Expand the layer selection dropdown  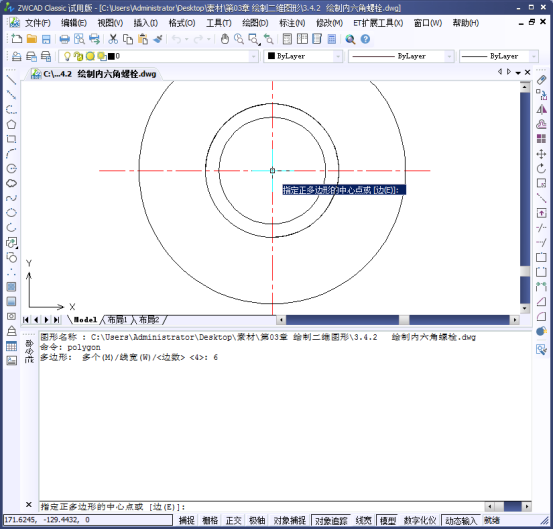(253, 56)
